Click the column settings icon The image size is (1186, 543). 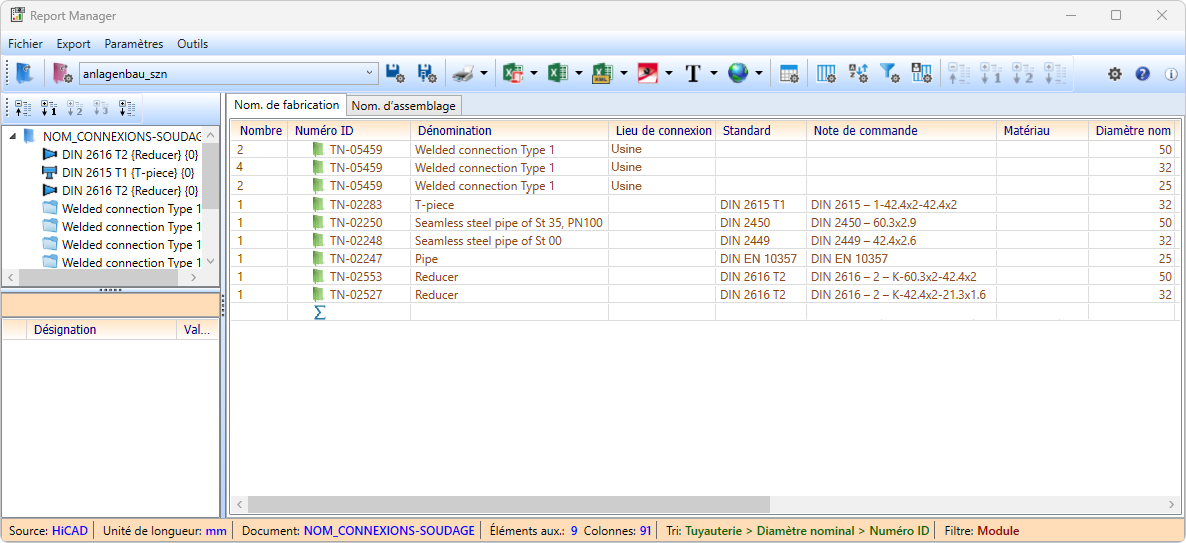point(826,73)
